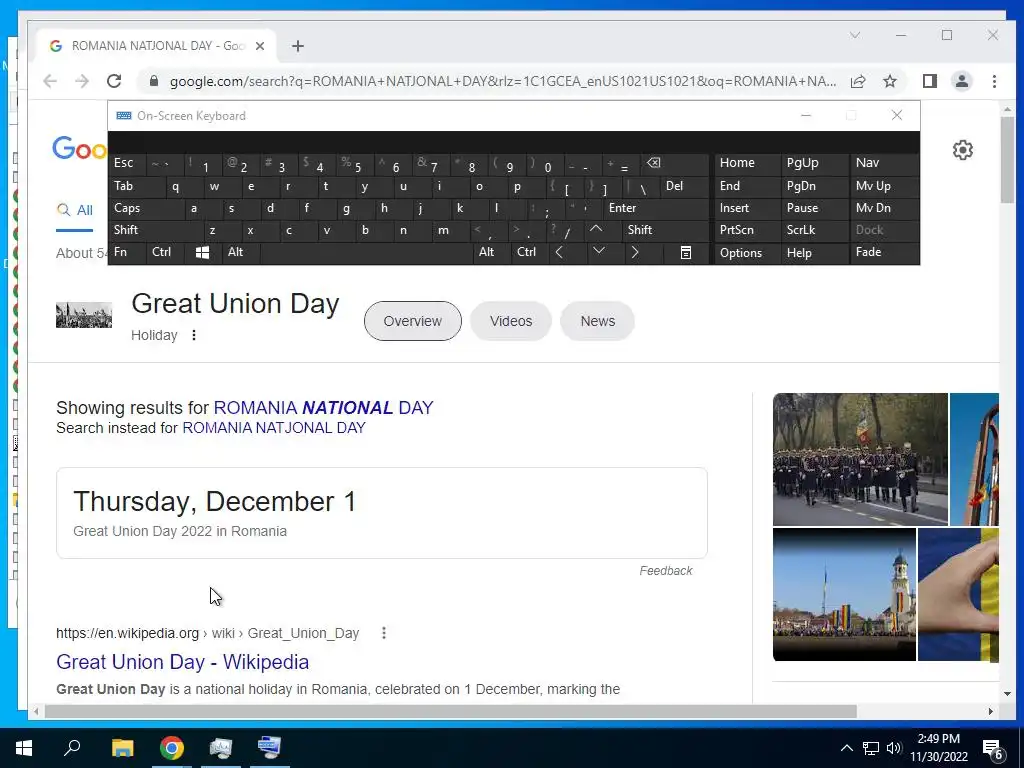Open options dots beside Wikipedia result URL

384,633
